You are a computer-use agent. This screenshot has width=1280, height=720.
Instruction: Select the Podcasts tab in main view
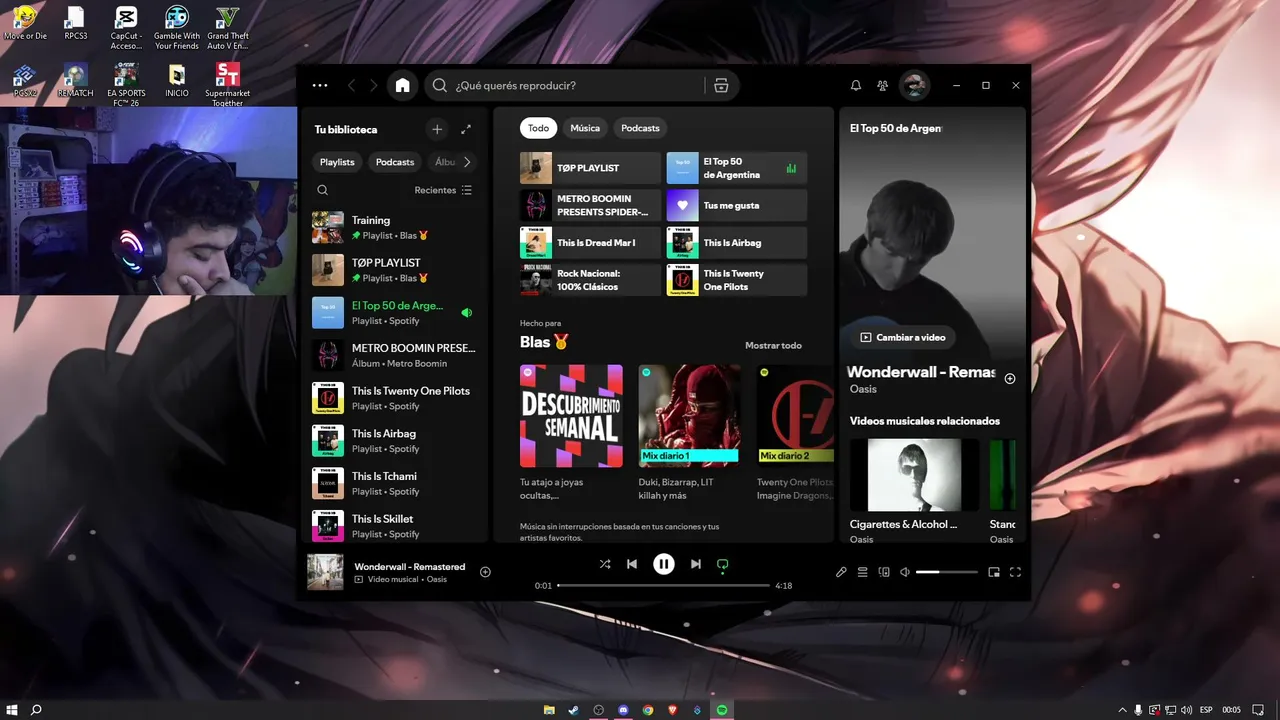[640, 128]
